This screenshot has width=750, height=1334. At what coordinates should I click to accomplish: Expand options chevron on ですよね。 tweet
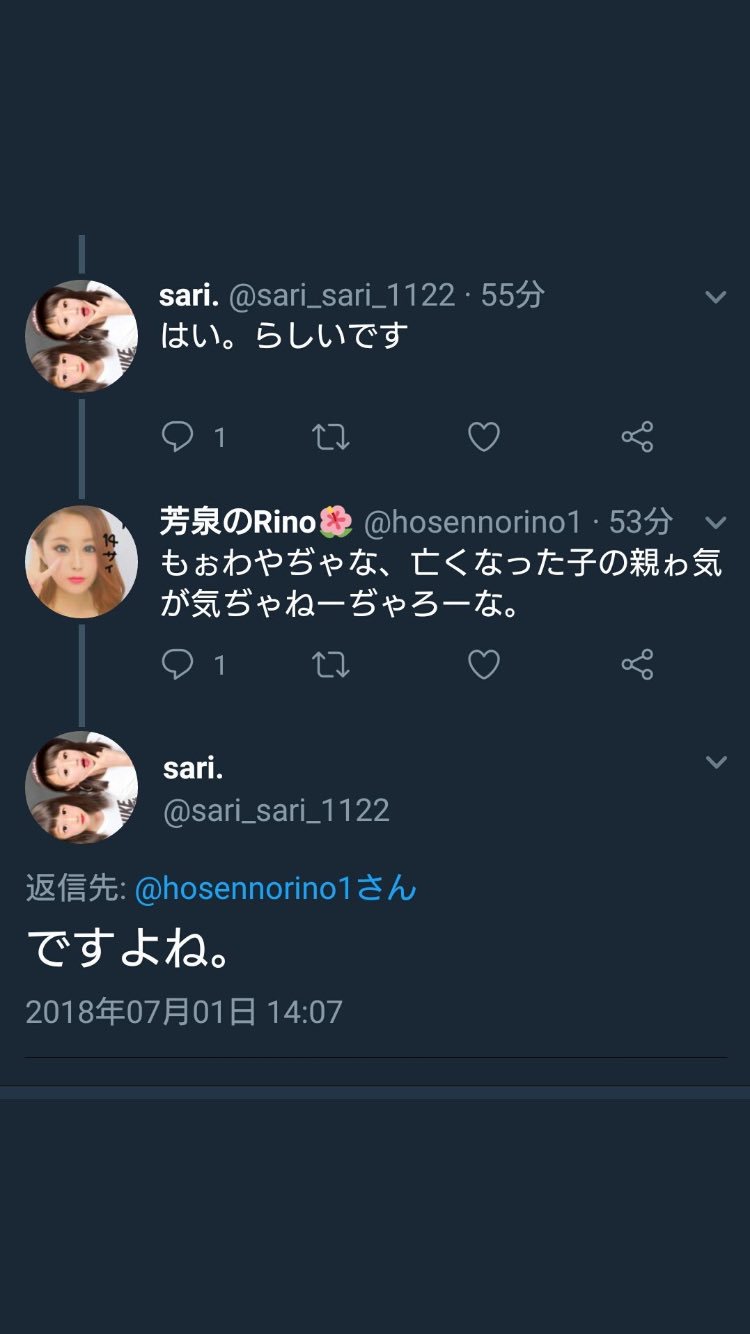(x=716, y=762)
